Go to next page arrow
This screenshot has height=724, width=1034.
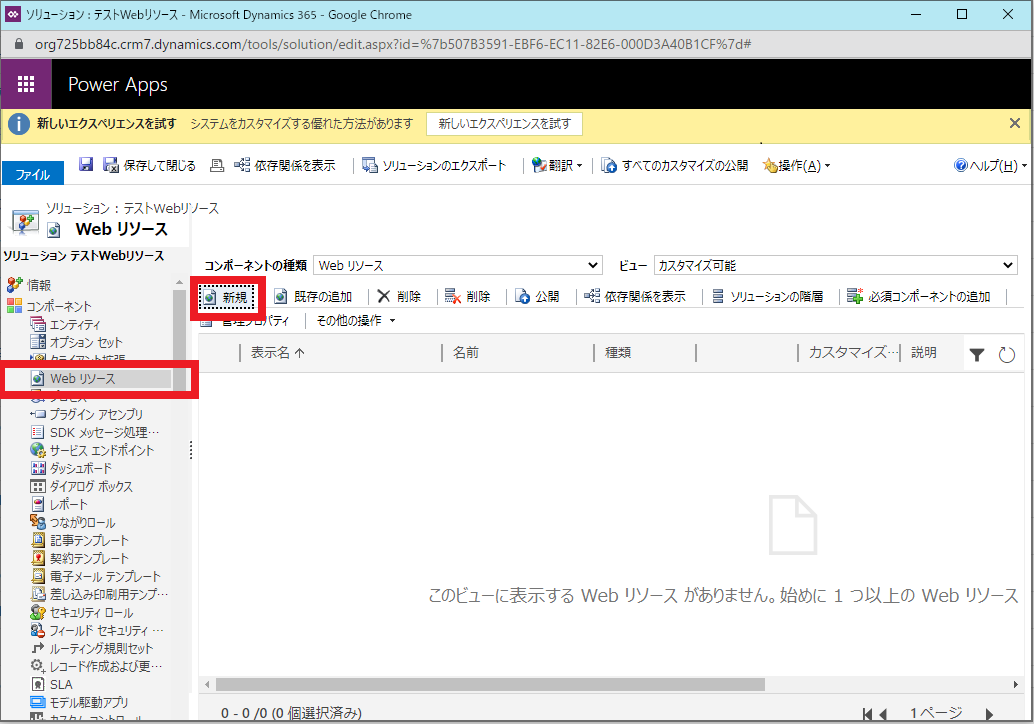point(988,713)
